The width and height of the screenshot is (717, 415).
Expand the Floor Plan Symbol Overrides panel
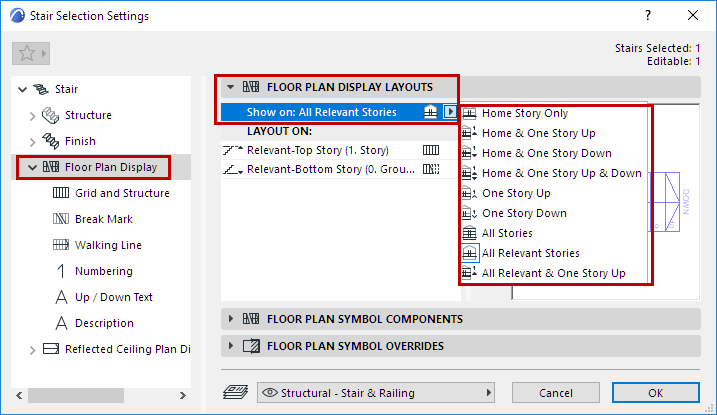(x=231, y=346)
